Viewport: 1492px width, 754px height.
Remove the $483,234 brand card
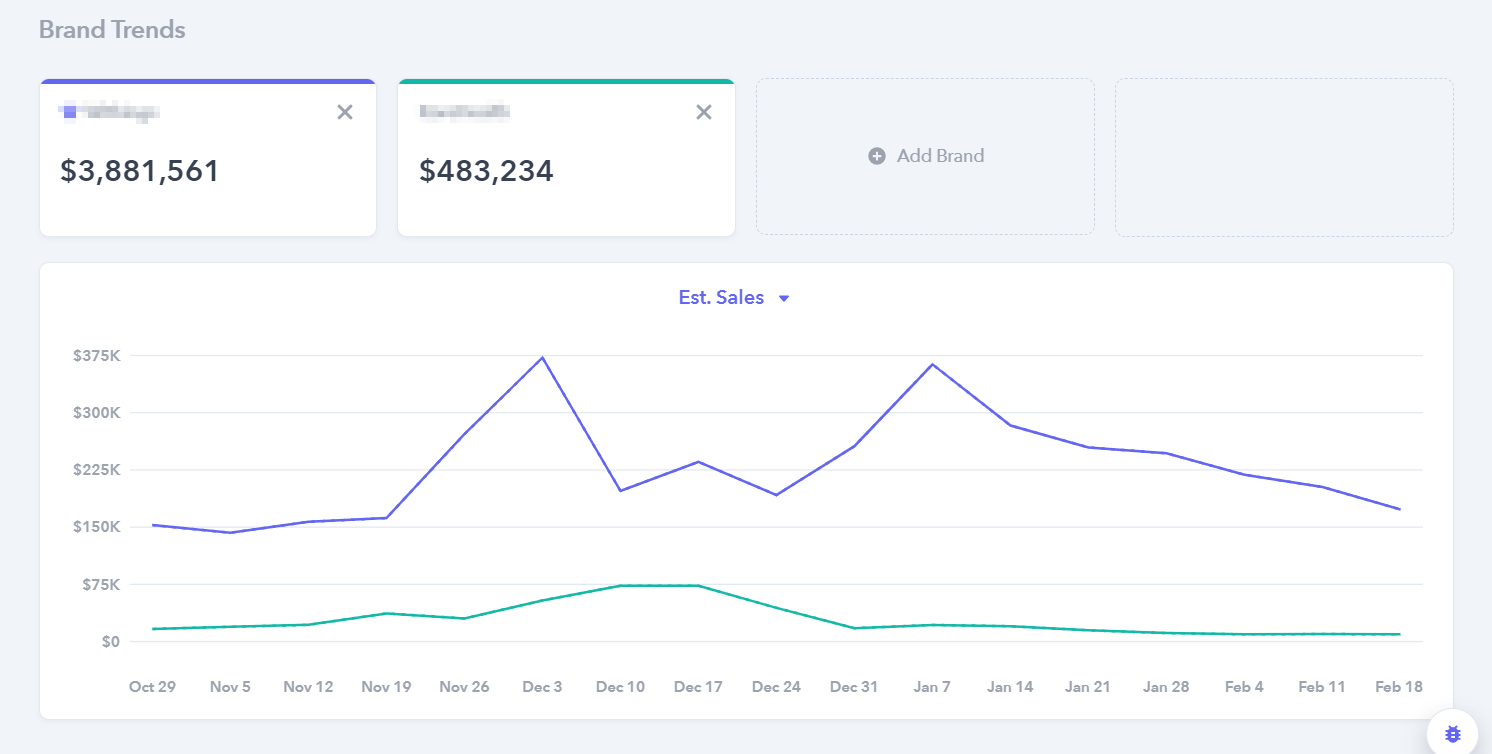[x=704, y=112]
